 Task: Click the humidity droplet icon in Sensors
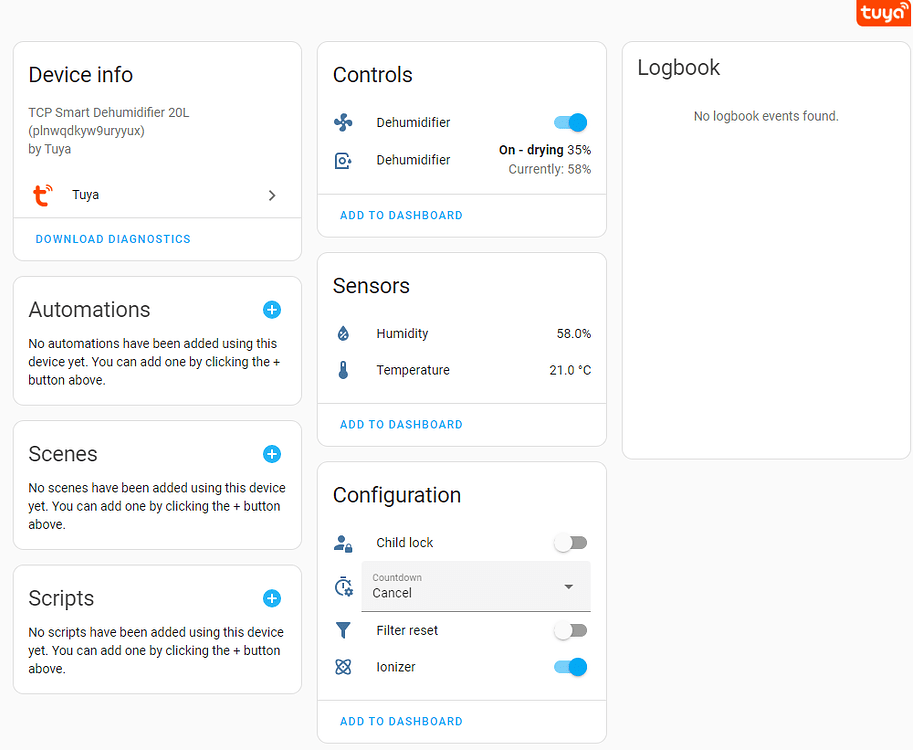[x=343, y=333]
